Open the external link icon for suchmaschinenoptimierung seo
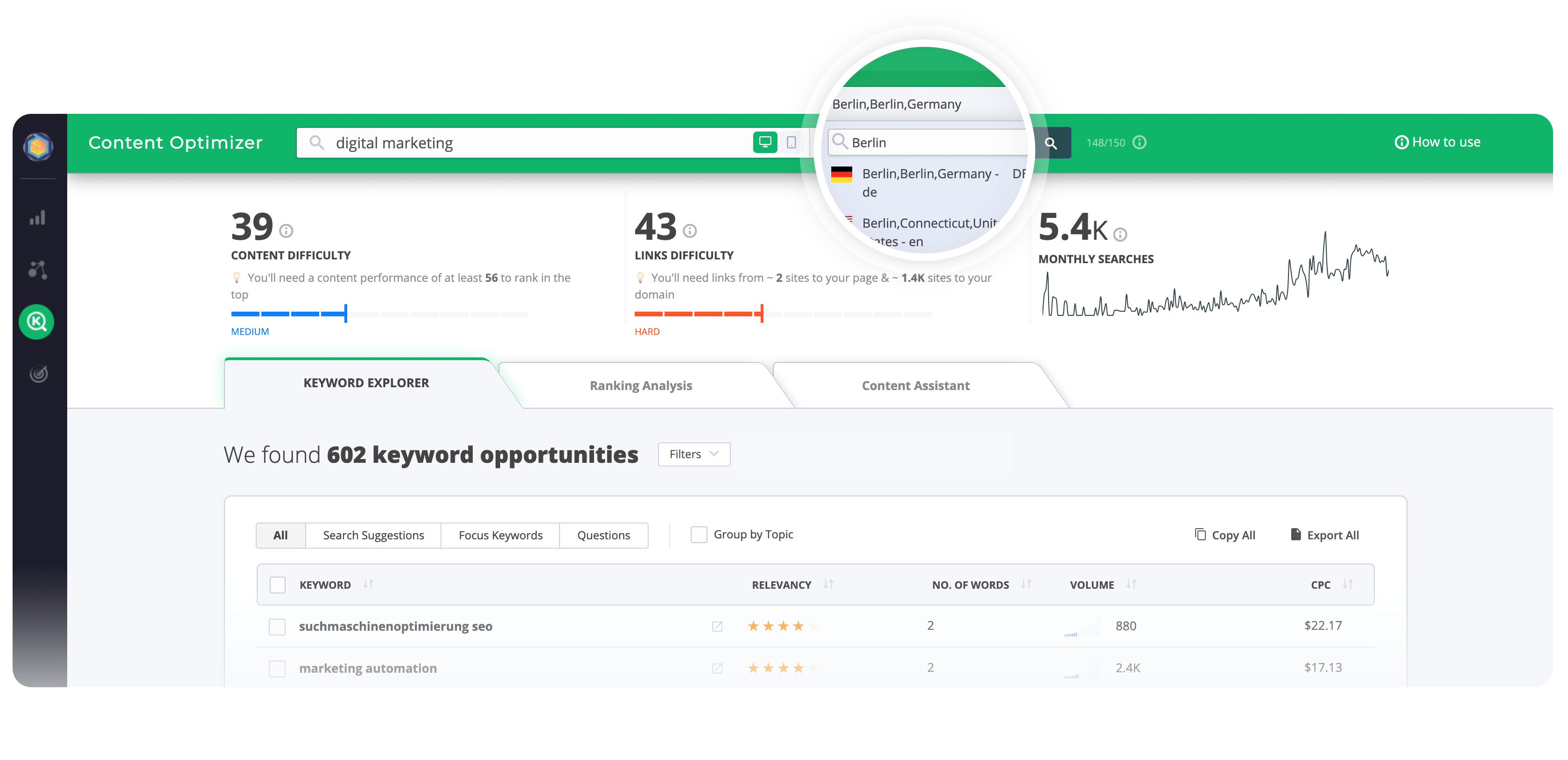Image resolution: width=1568 pixels, height=760 pixels. click(717, 626)
